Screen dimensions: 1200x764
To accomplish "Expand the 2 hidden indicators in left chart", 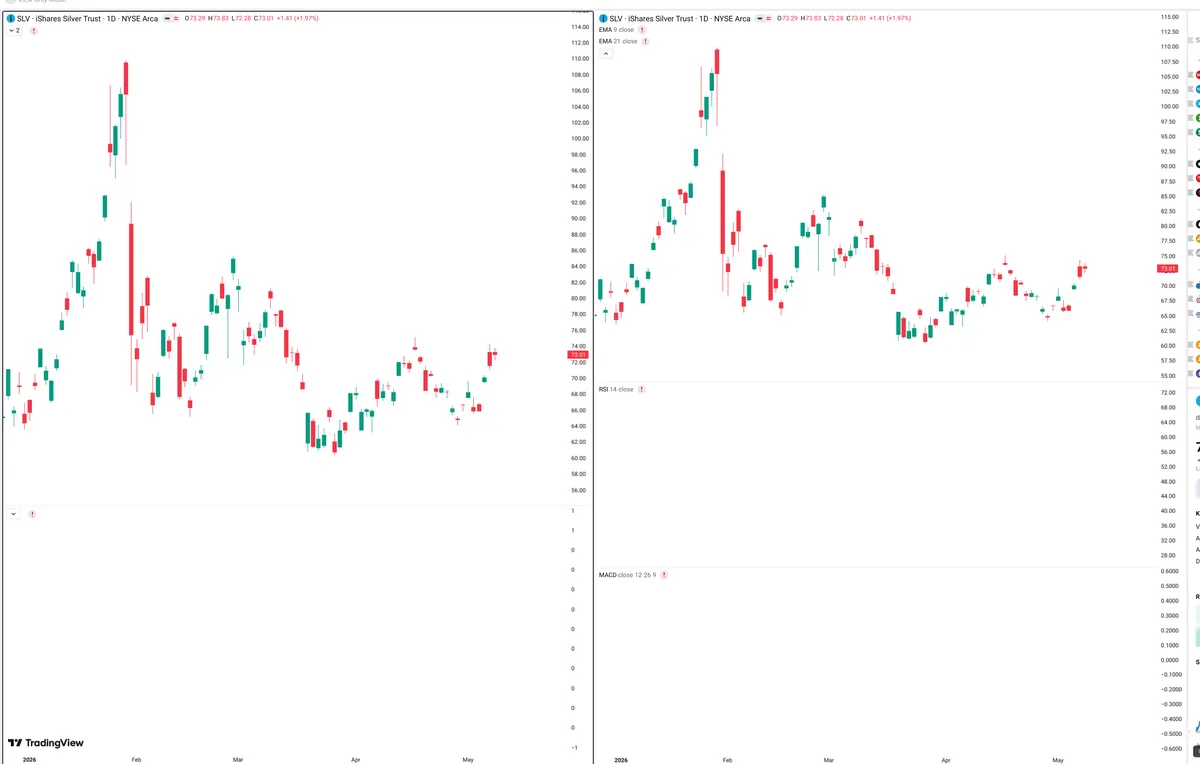I will [14, 31].
